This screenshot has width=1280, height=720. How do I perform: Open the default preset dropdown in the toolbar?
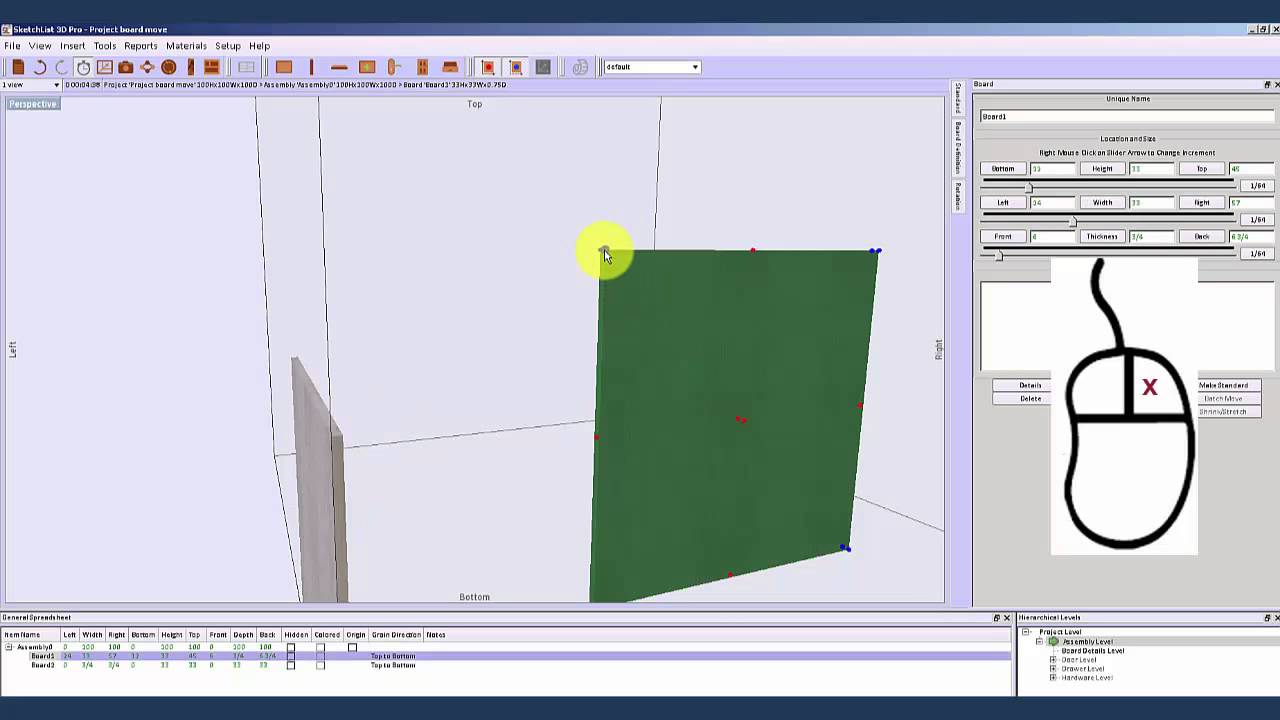coord(694,66)
